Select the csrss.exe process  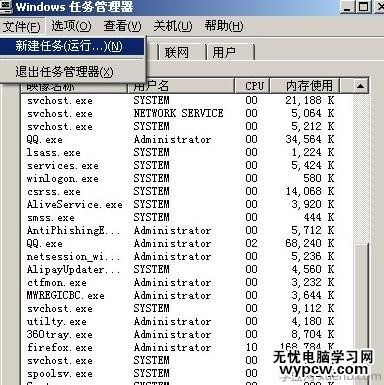tap(187, 191)
